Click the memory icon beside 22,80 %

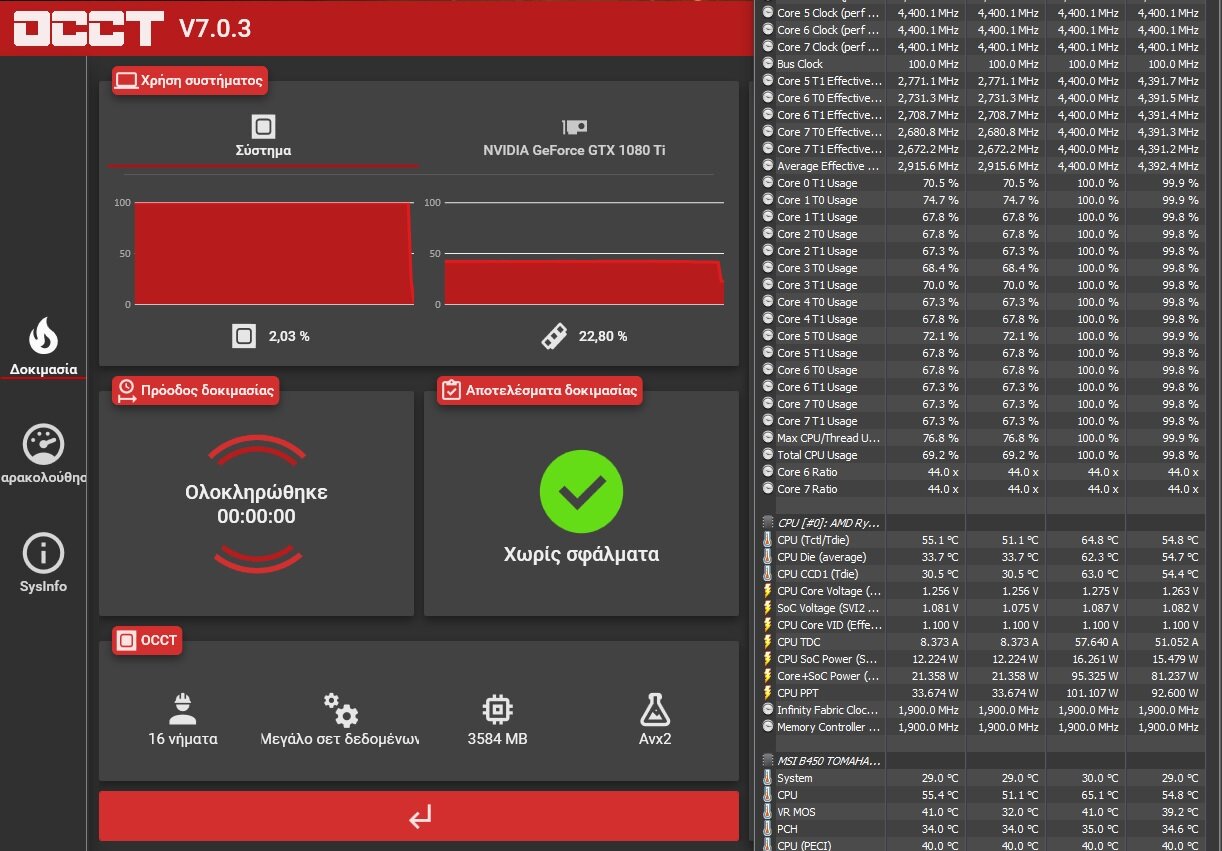(x=553, y=336)
